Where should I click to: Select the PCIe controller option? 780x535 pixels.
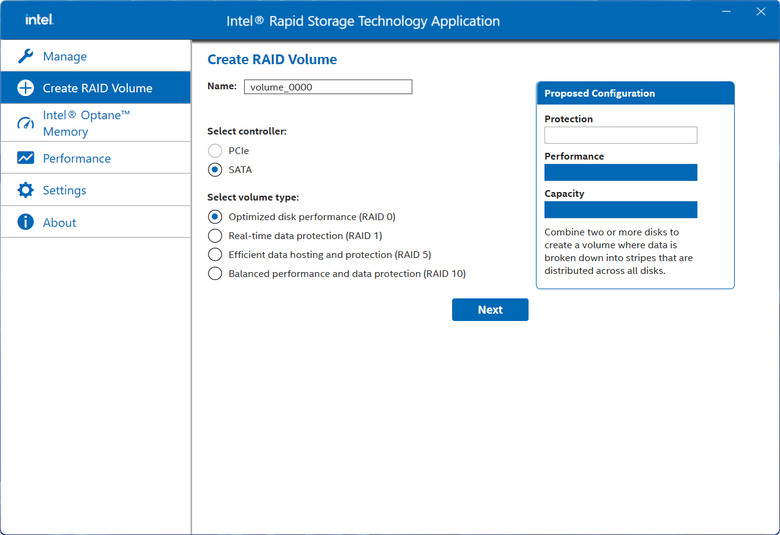pyautogui.click(x=215, y=150)
